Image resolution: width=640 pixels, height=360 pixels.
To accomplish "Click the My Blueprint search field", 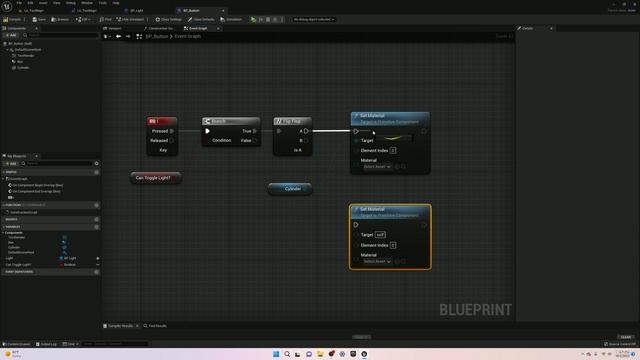I will [x=56, y=163].
